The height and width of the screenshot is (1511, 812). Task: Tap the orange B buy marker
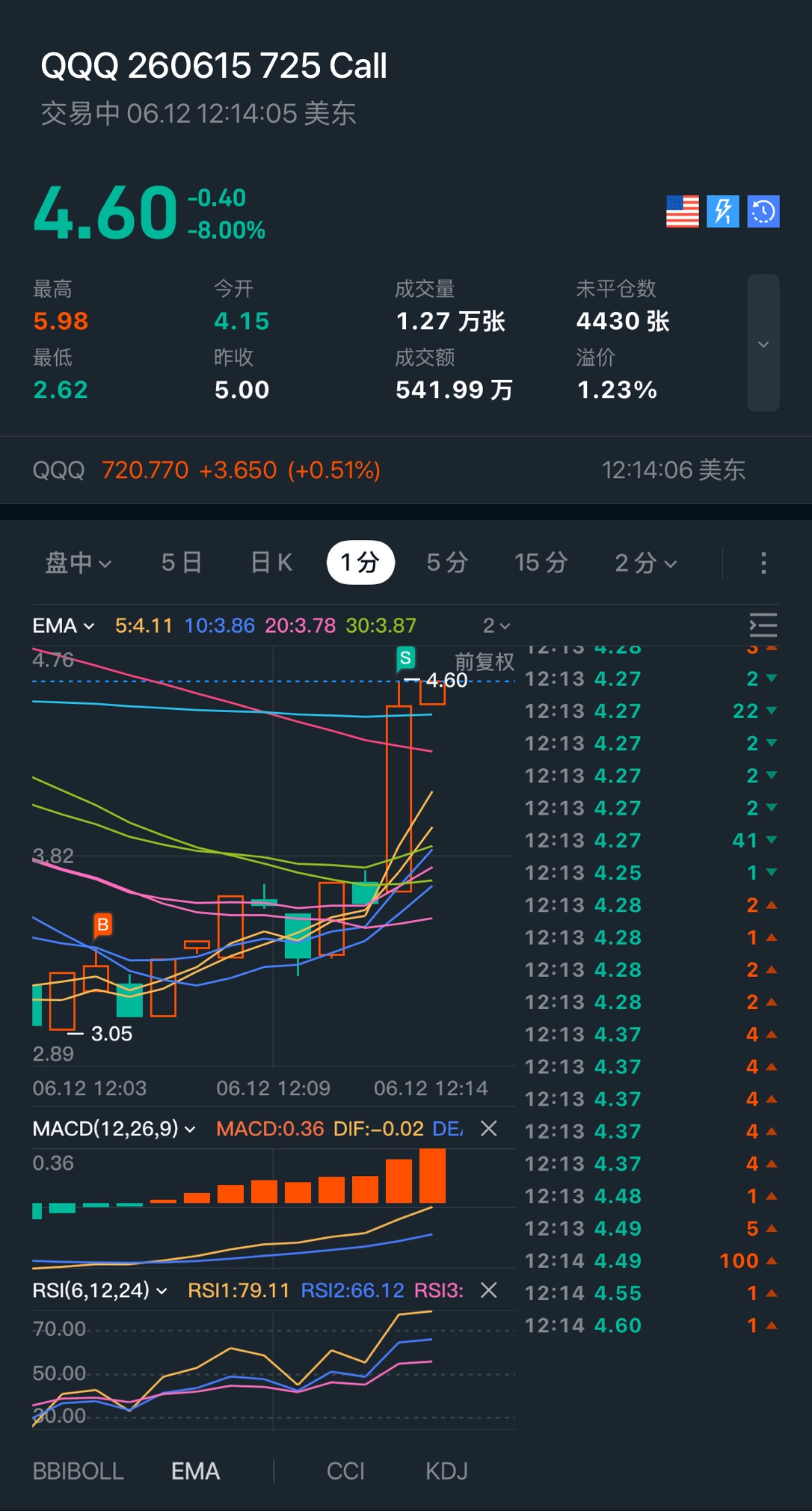[103, 925]
